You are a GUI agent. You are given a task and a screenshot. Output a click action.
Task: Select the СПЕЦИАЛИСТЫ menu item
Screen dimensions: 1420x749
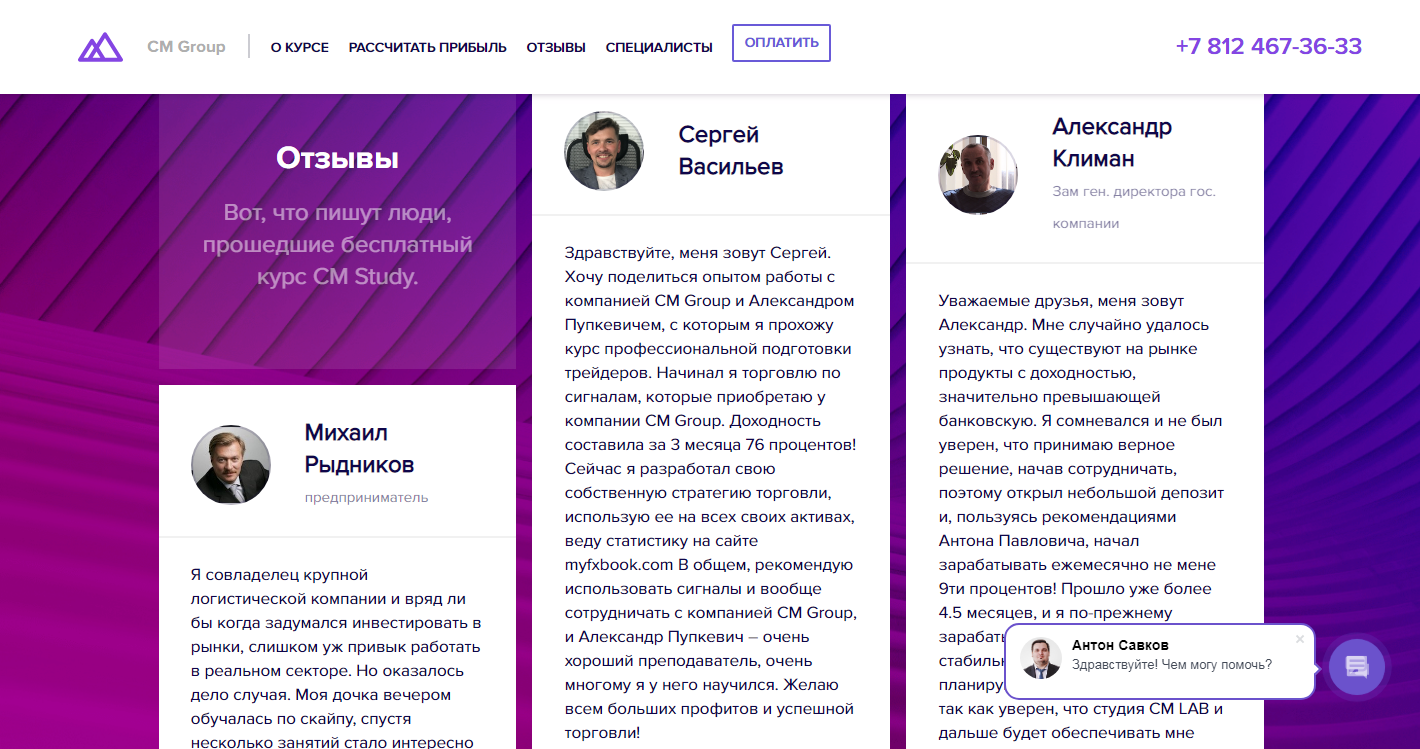point(659,47)
